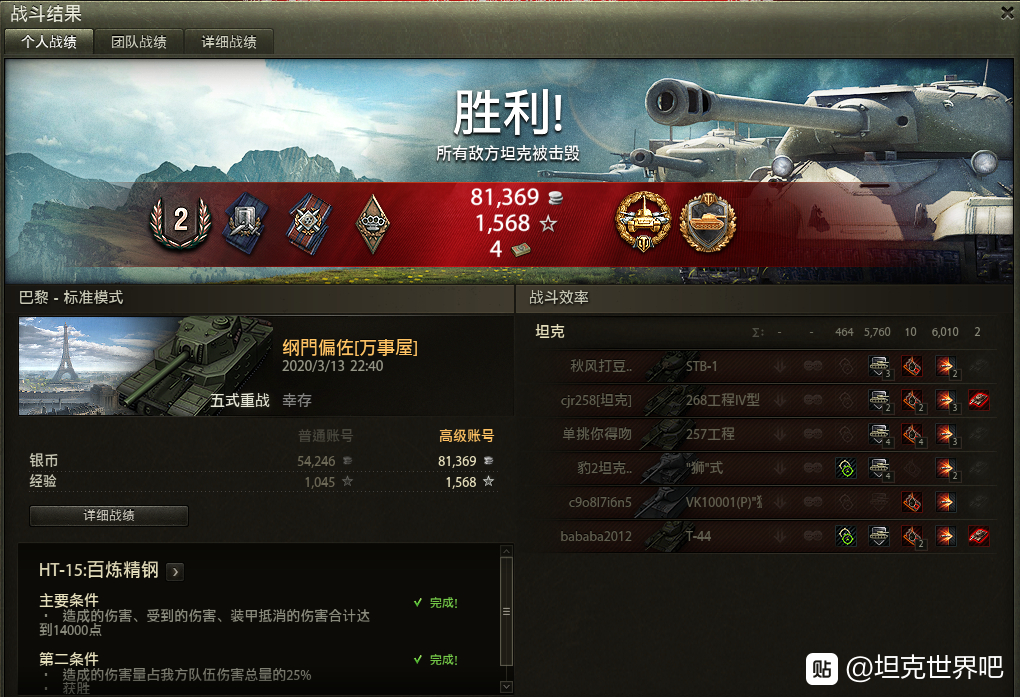Click the gold tank wreath achievement badge

tap(643, 222)
